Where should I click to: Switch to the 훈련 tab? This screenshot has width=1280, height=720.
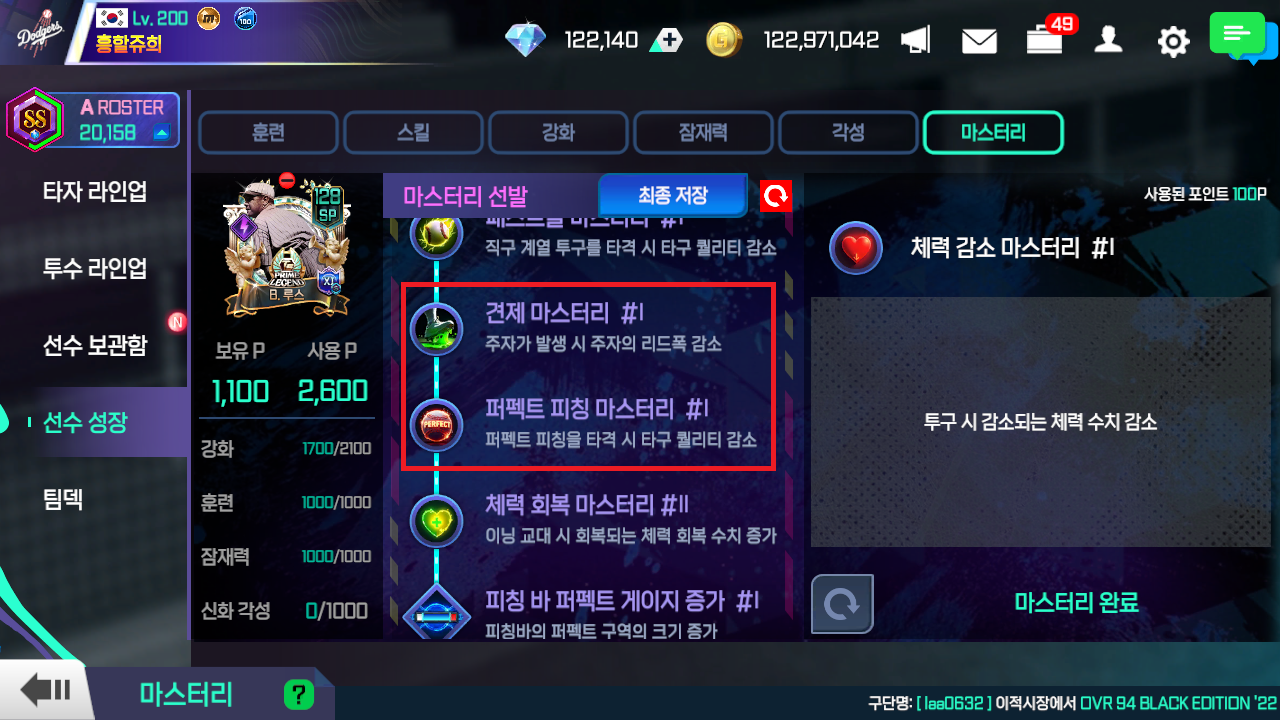[268, 133]
